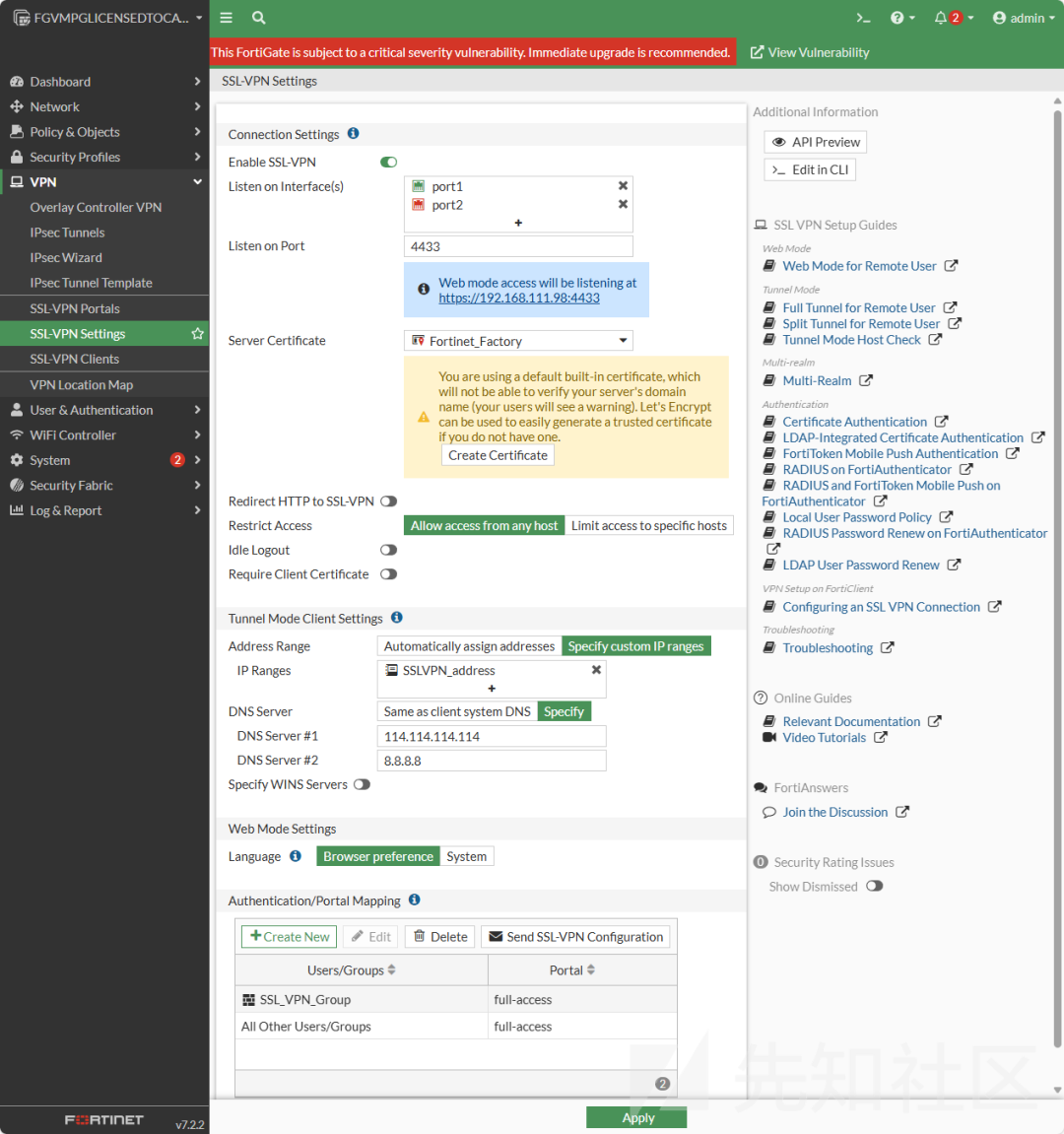Expand the Dashboard menu
Image resolution: width=1064 pixels, height=1134 pixels.
[104, 82]
